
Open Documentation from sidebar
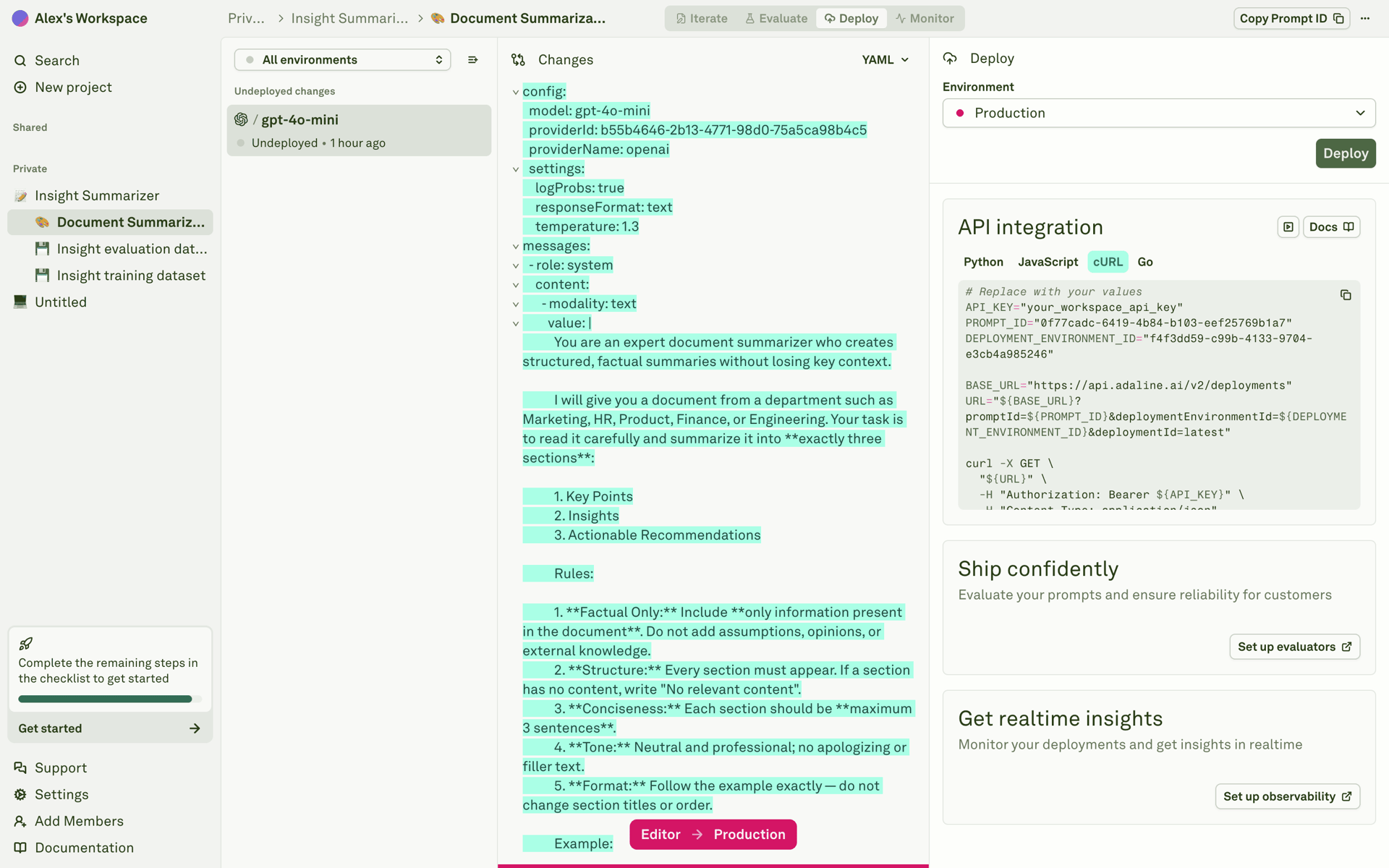click(84, 848)
